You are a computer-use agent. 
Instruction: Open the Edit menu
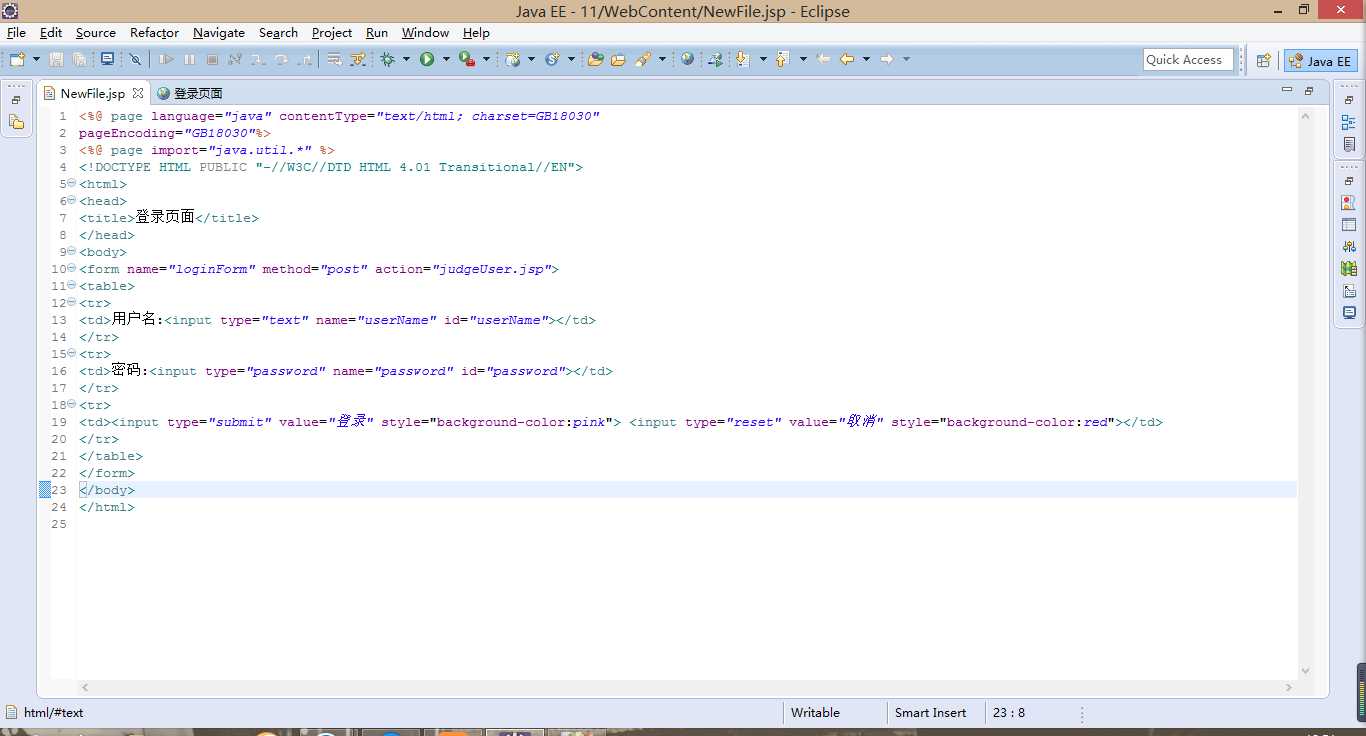click(51, 33)
